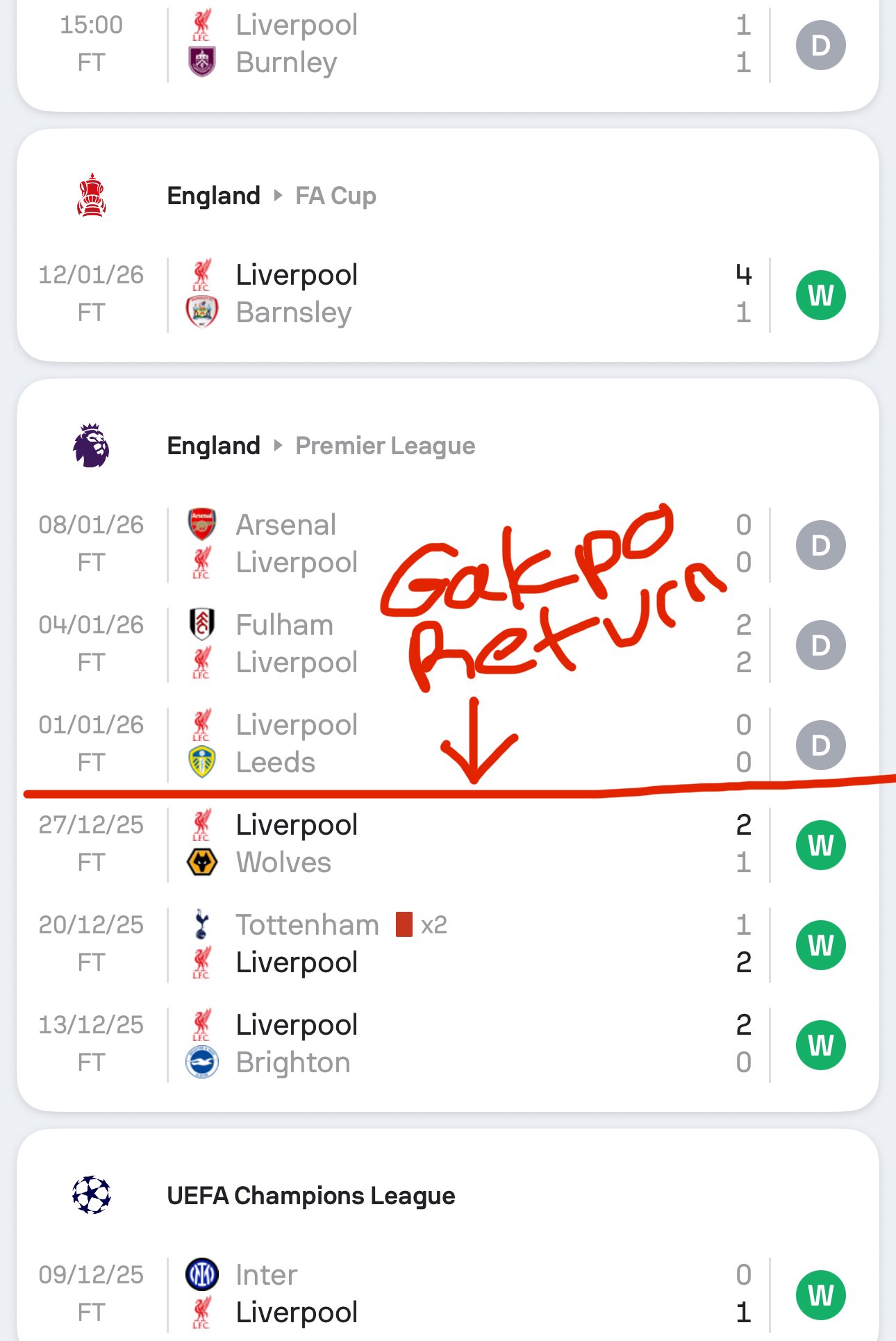Tap the grey D badge for Arsenal vs Liverpool

click(820, 545)
